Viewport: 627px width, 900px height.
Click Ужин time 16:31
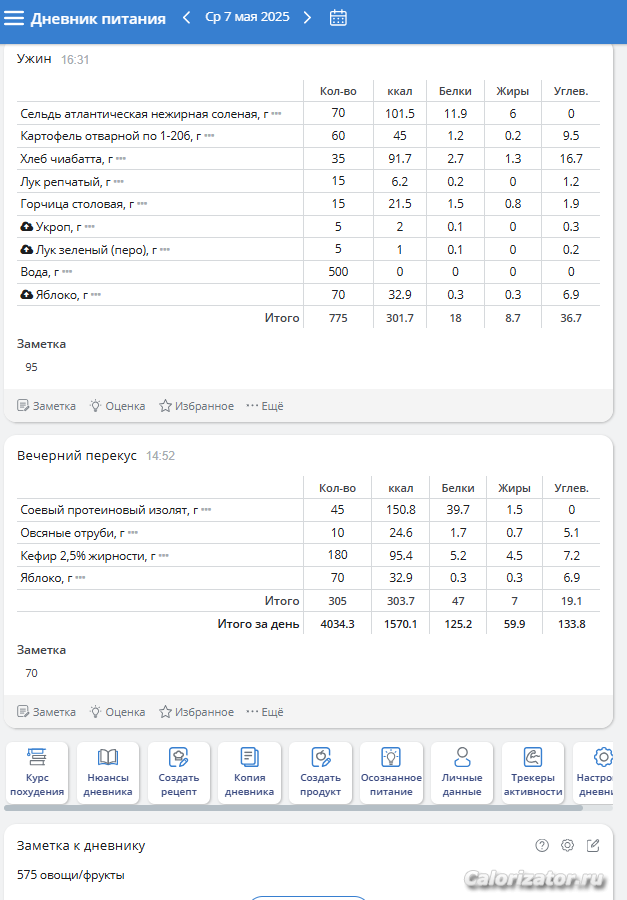point(75,60)
